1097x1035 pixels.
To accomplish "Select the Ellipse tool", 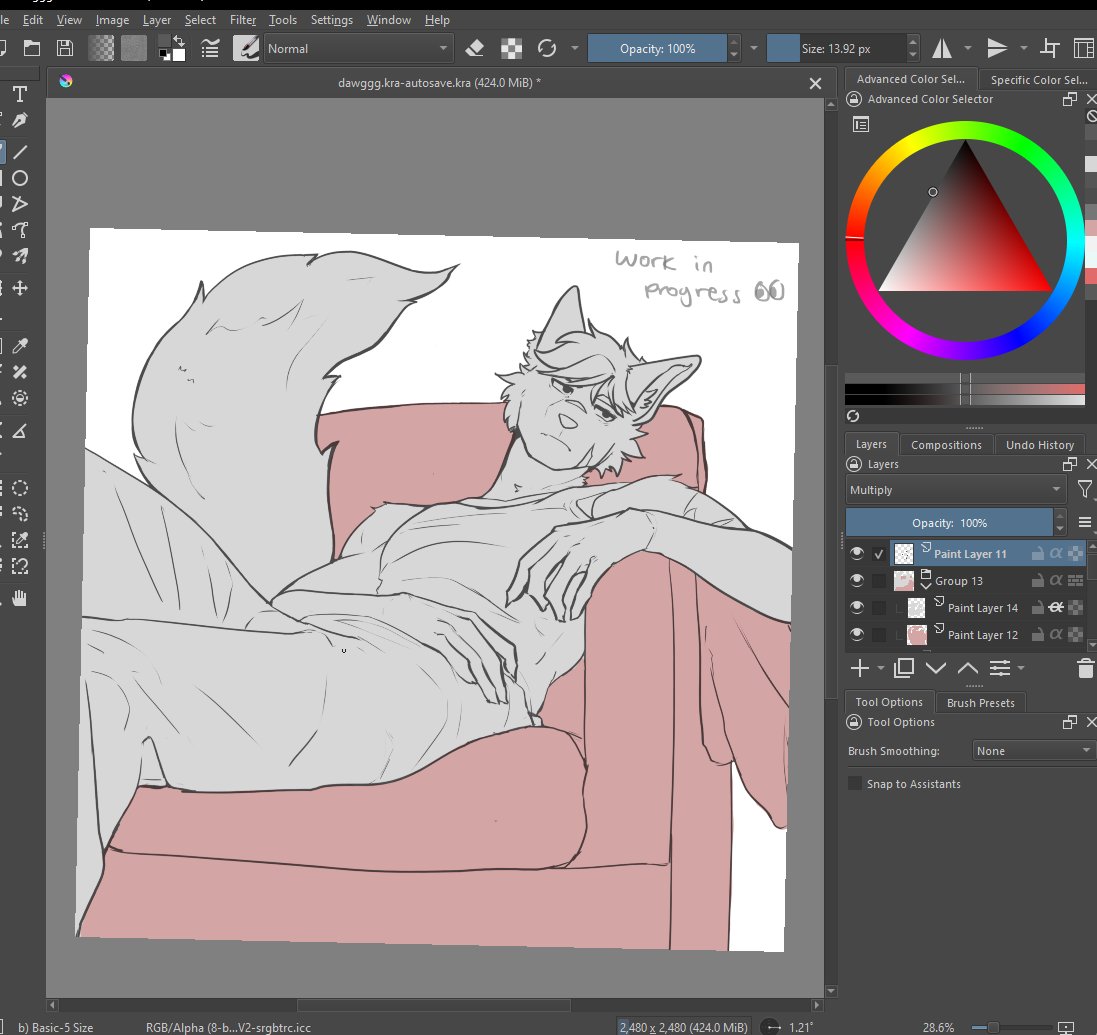I will [20, 178].
